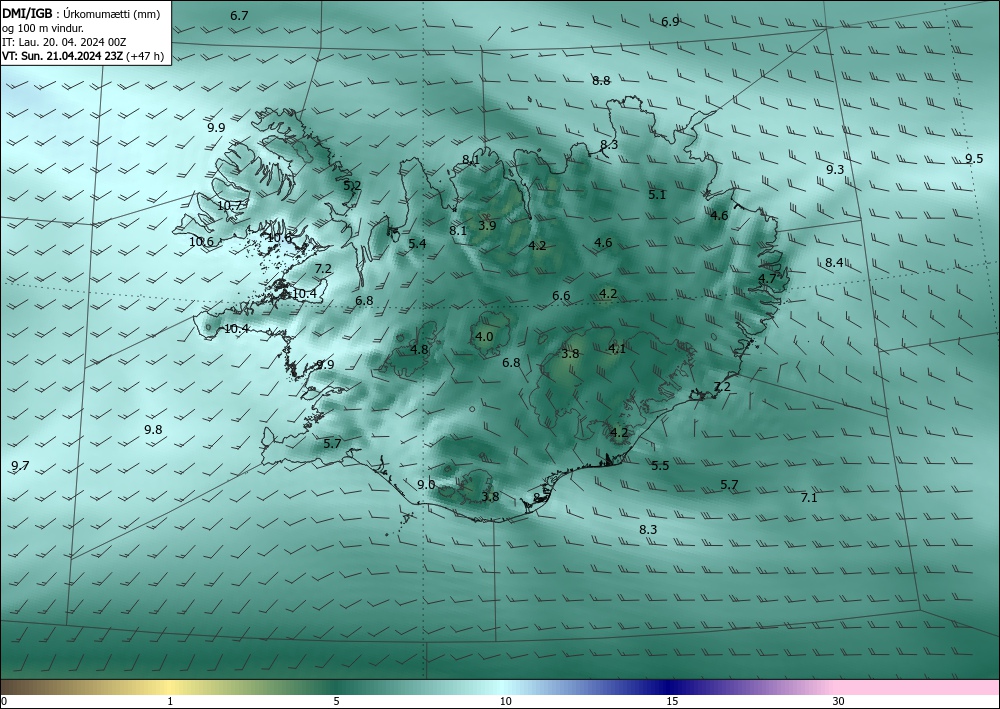1000x709 pixels.
Task: Click the 4.8 value on the map
Action: (x=419, y=349)
